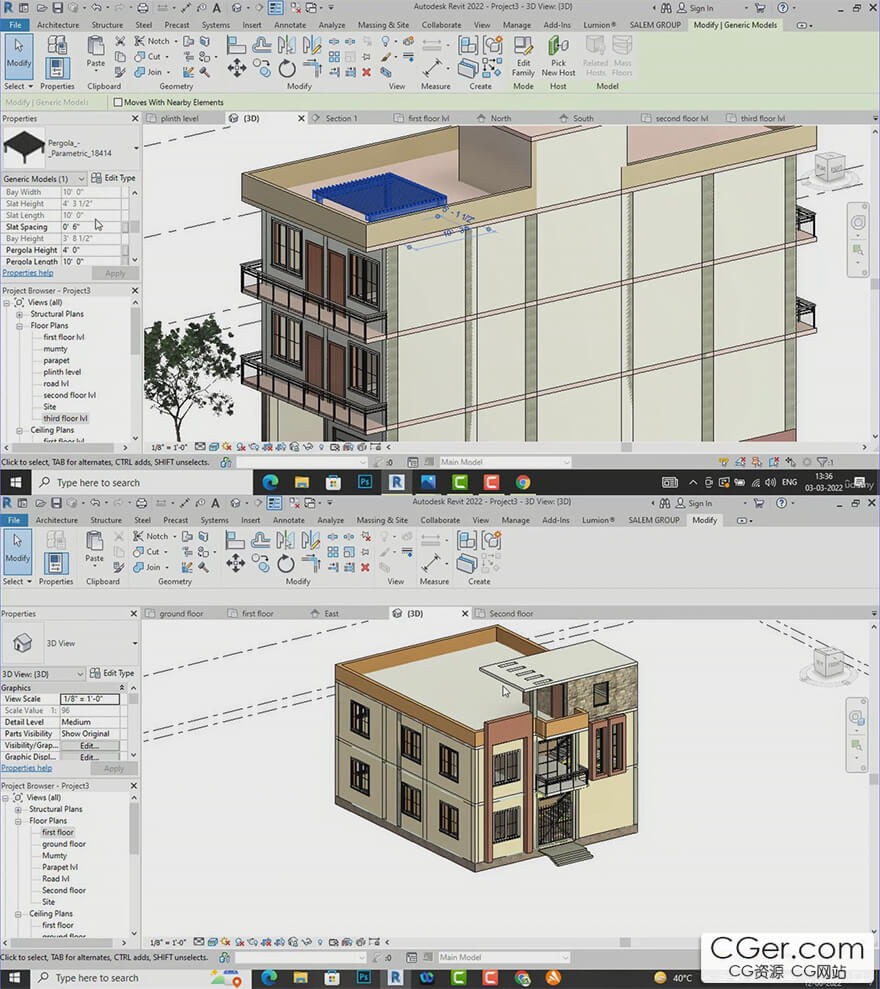Select the Move tool in the upper ribbon
This screenshot has height=989, width=880.
237,68
